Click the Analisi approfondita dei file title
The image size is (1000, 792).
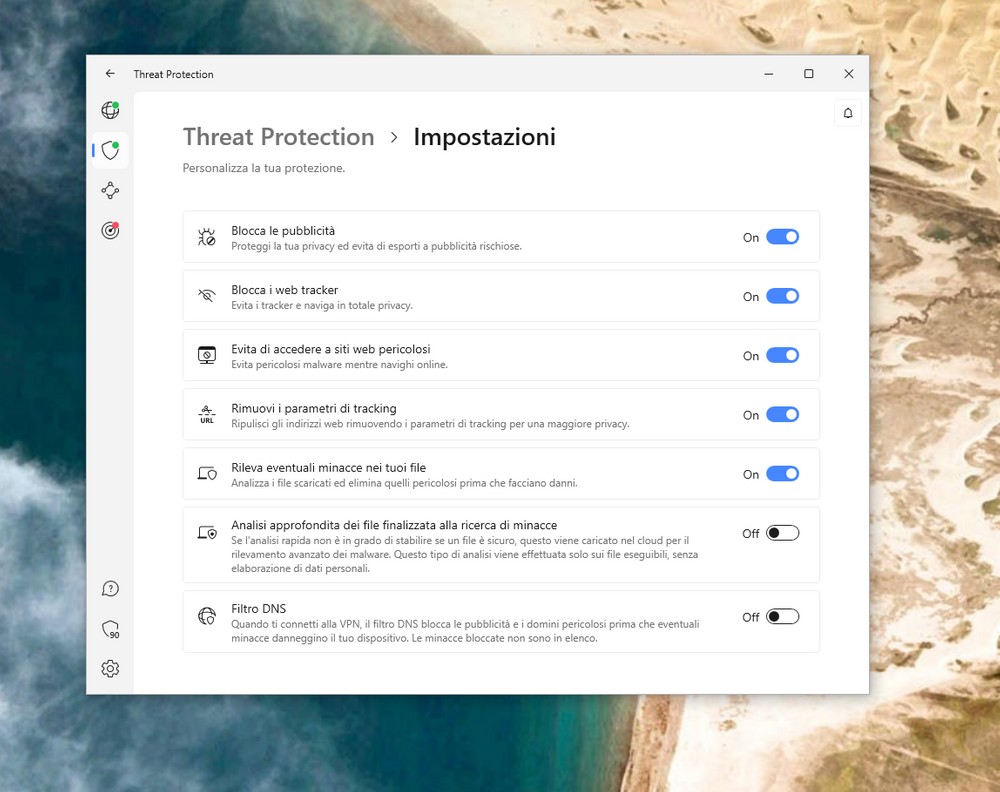point(394,525)
